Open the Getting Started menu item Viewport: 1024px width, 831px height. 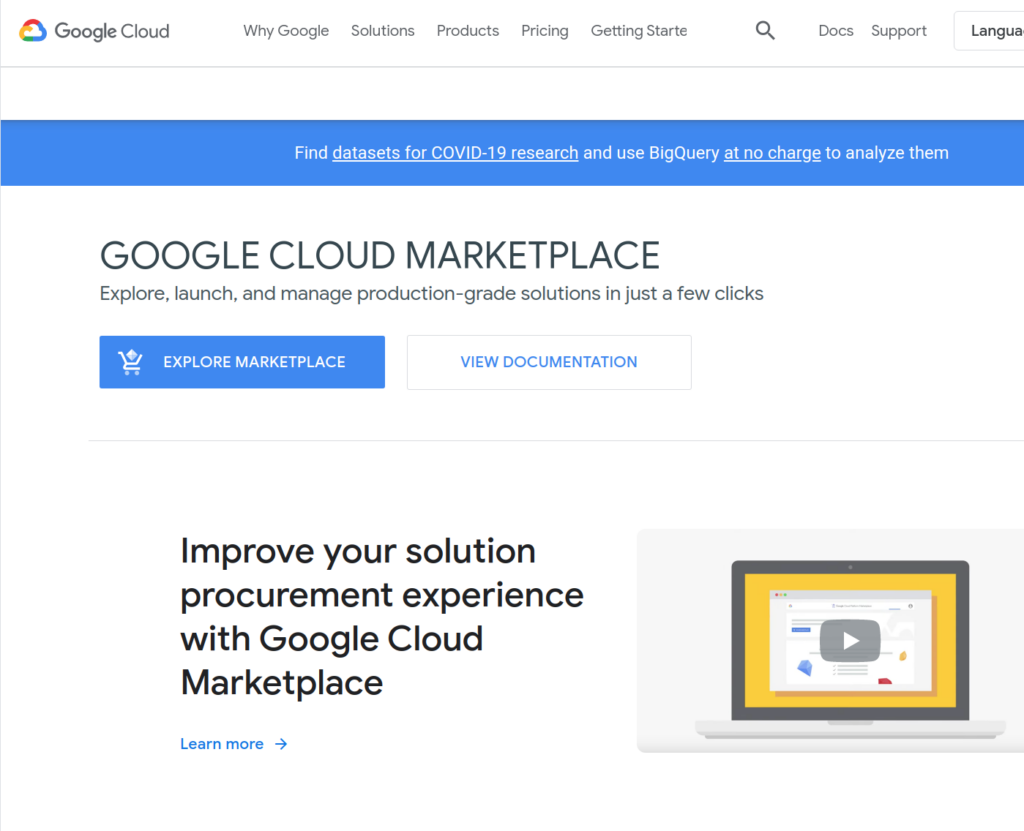point(639,31)
